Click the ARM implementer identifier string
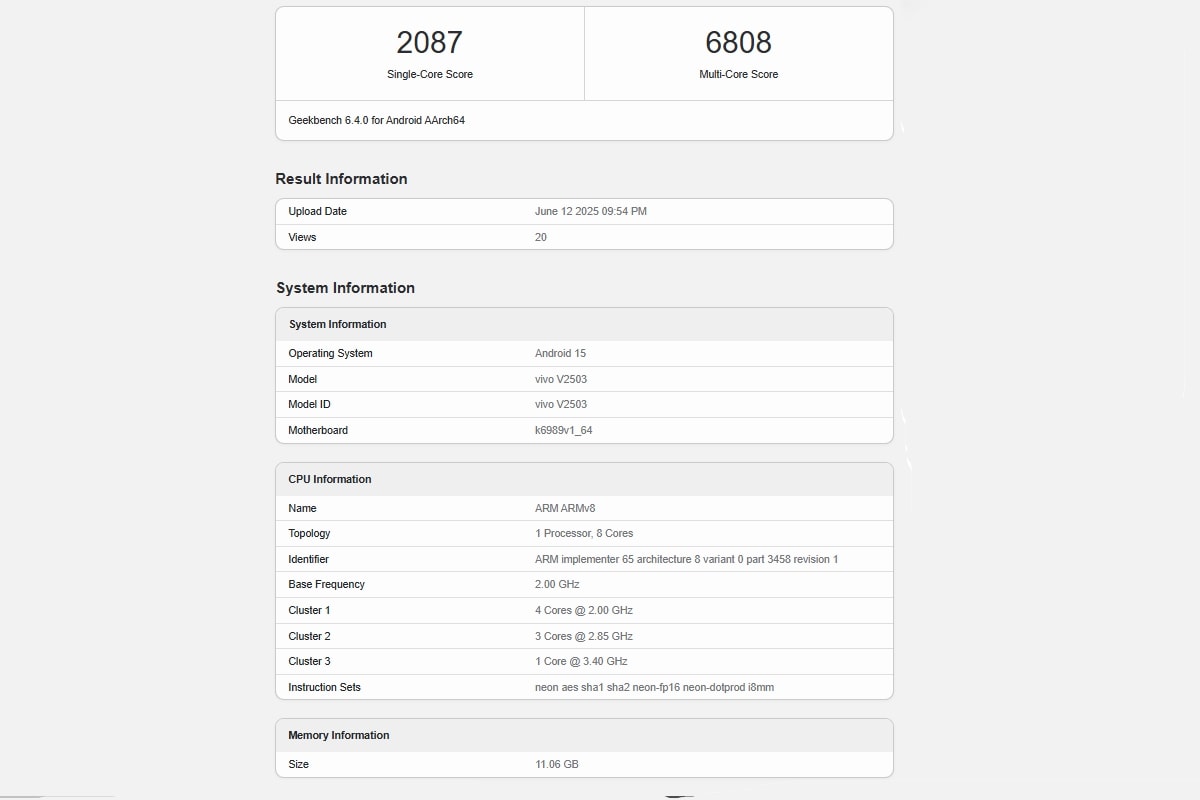This screenshot has height=800, width=1200. 686,559
